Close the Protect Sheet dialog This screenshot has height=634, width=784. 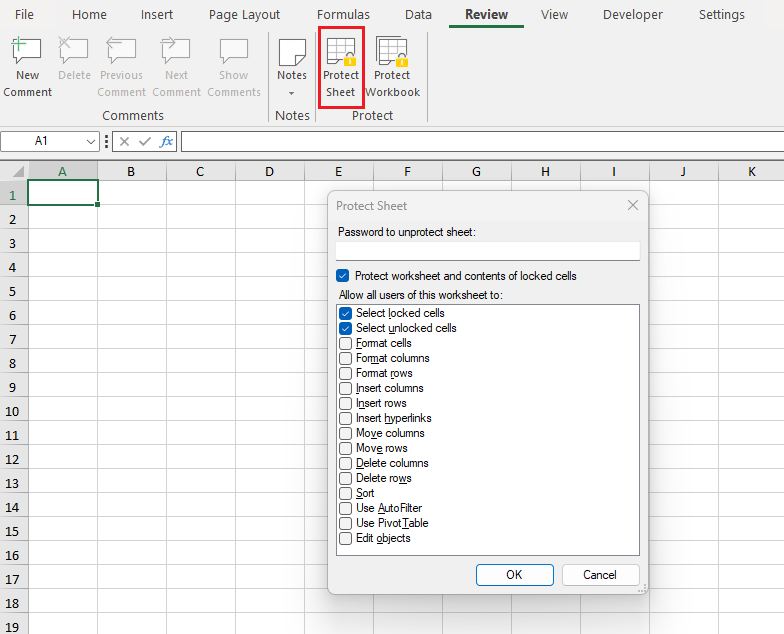(633, 206)
